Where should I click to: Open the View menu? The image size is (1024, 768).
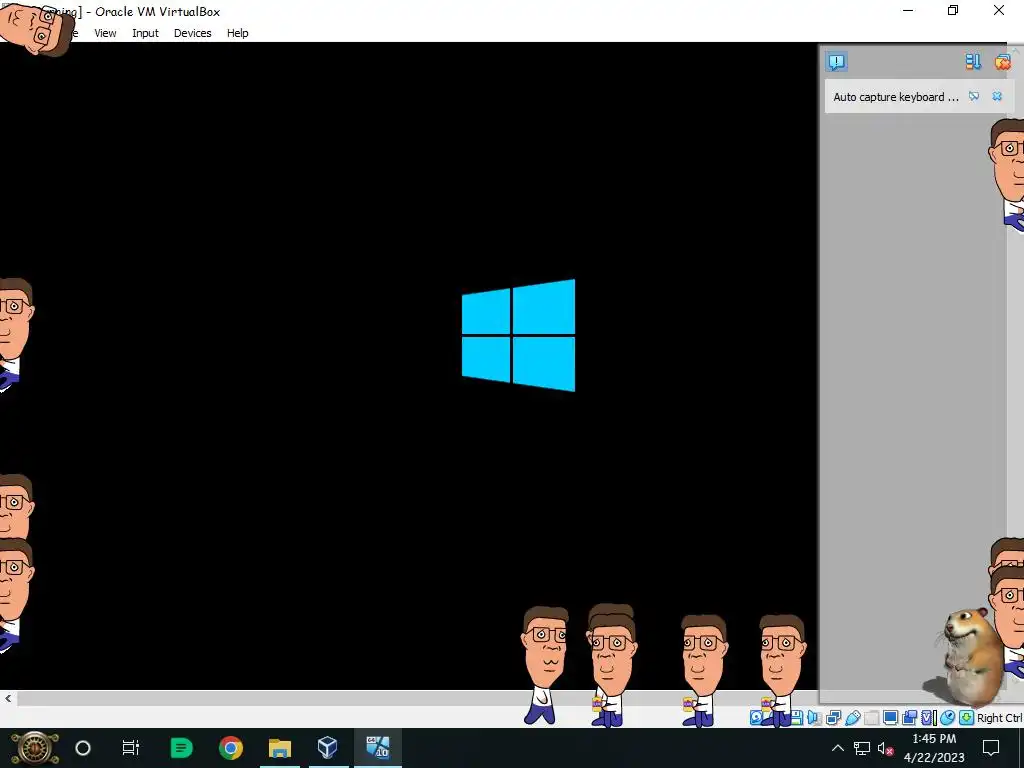pyautogui.click(x=105, y=33)
